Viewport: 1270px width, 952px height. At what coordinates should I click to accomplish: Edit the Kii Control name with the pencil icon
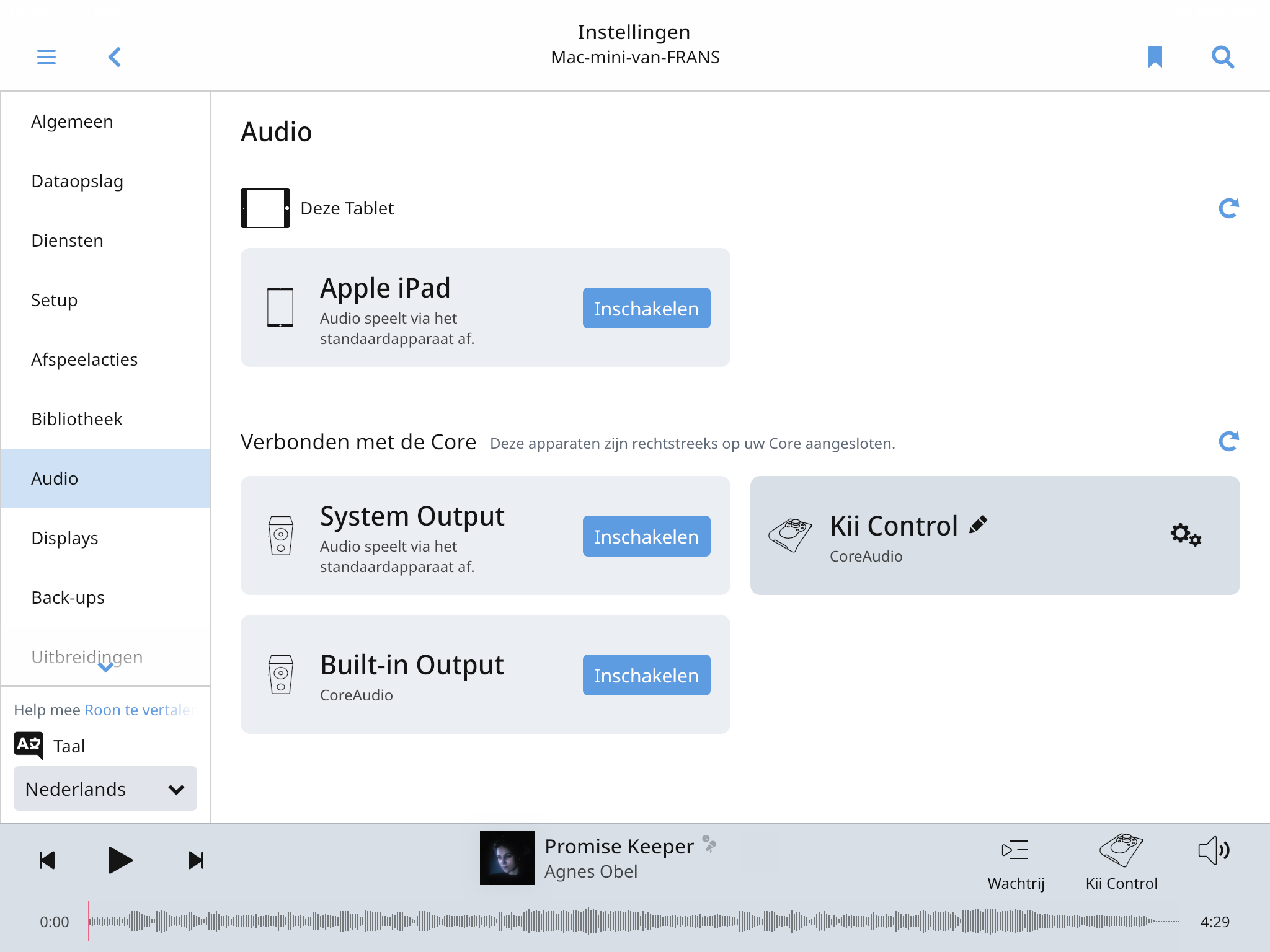tap(978, 525)
